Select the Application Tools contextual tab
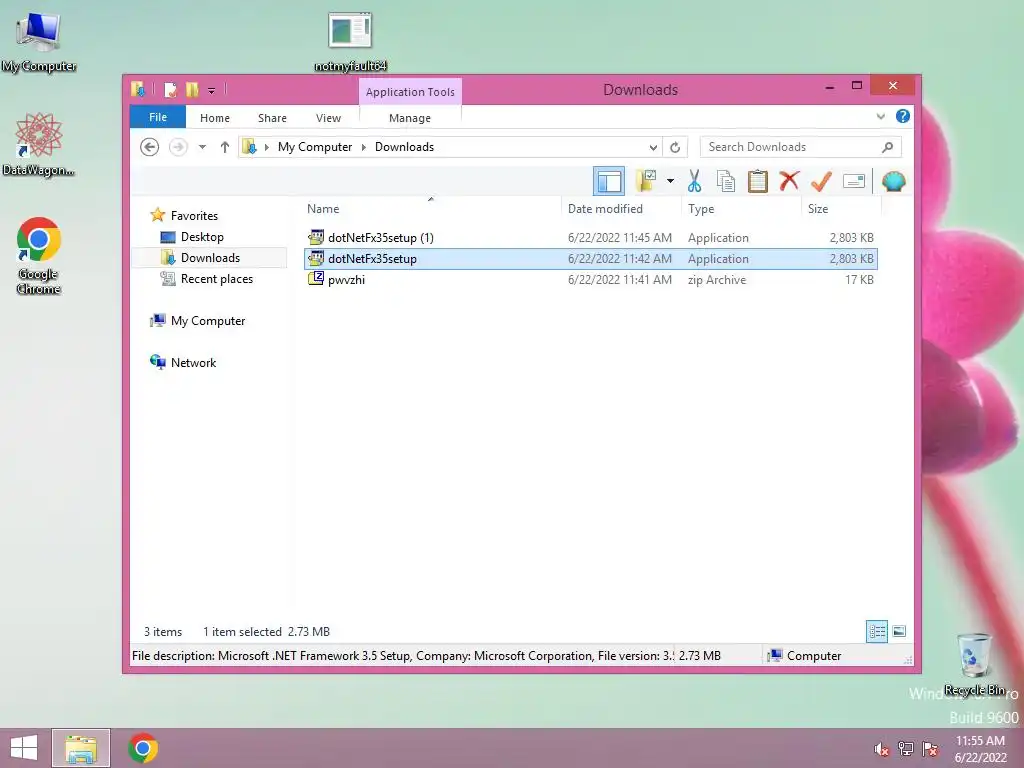1024x768 pixels. click(410, 92)
